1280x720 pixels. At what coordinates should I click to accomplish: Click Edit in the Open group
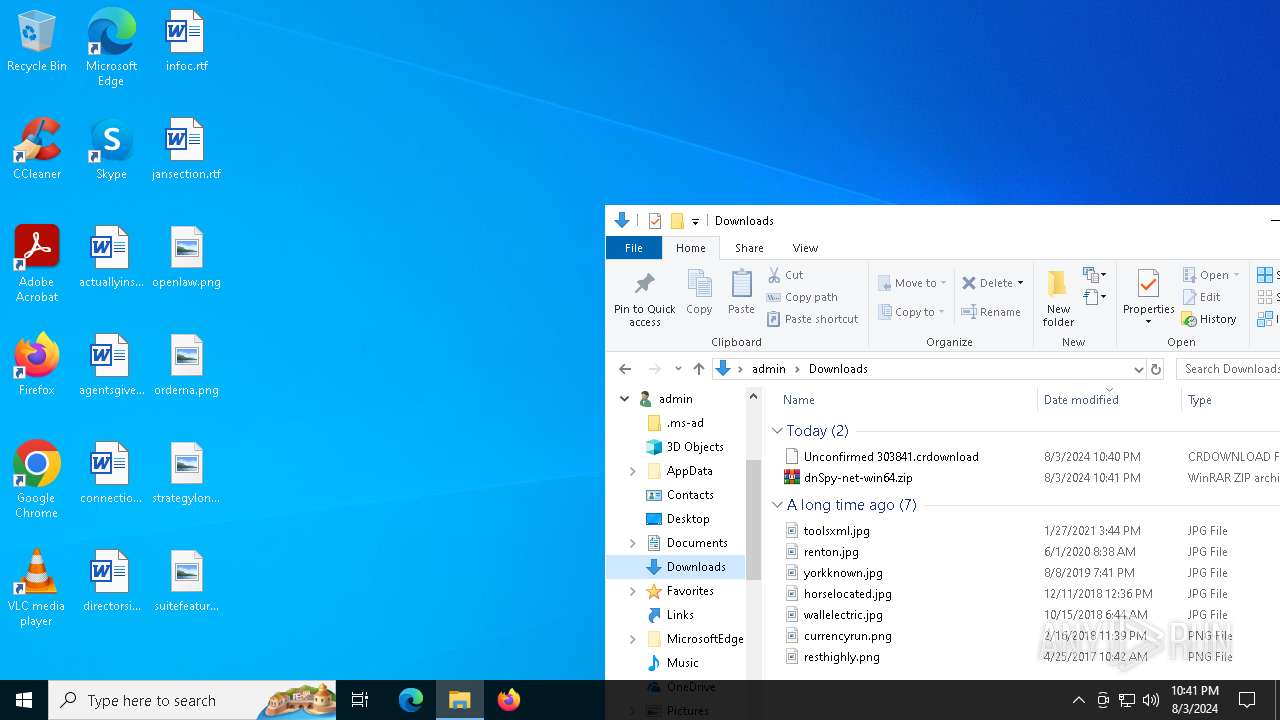[x=1202, y=297]
